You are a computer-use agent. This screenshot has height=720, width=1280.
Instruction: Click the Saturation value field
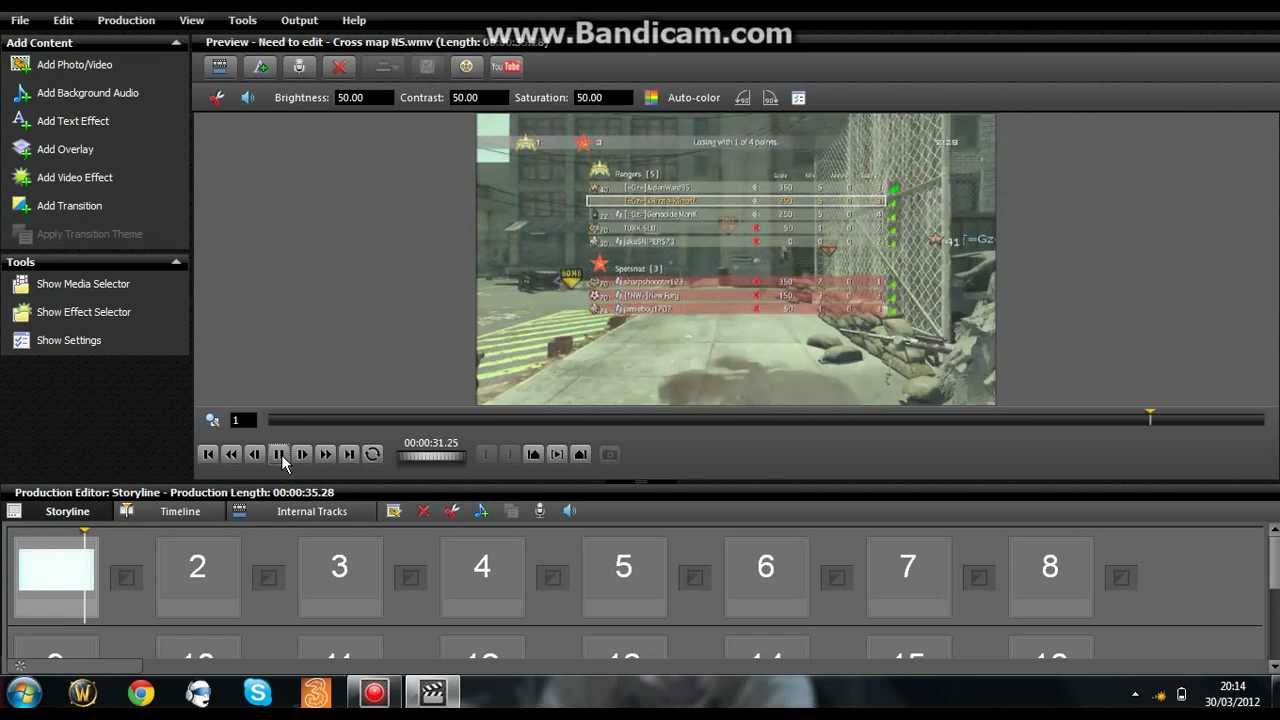(603, 98)
